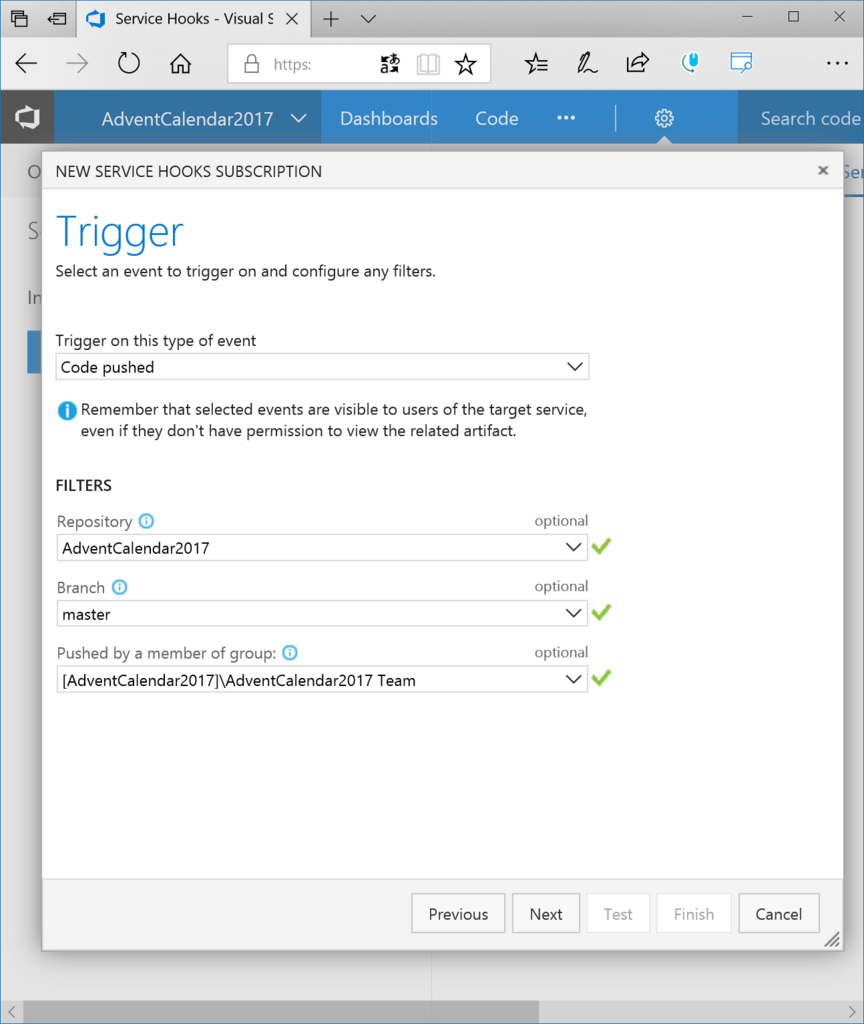The width and height of the screenshot is (864, 1024).
Task: Click the translate page icon in address bar
Action: coord(390,63)
